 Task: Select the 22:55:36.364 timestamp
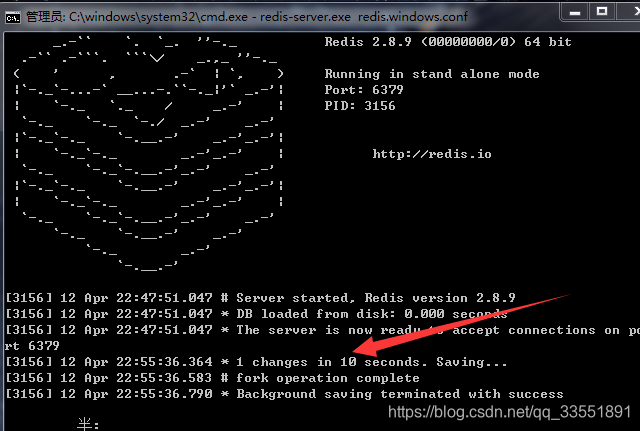[164, 362]
